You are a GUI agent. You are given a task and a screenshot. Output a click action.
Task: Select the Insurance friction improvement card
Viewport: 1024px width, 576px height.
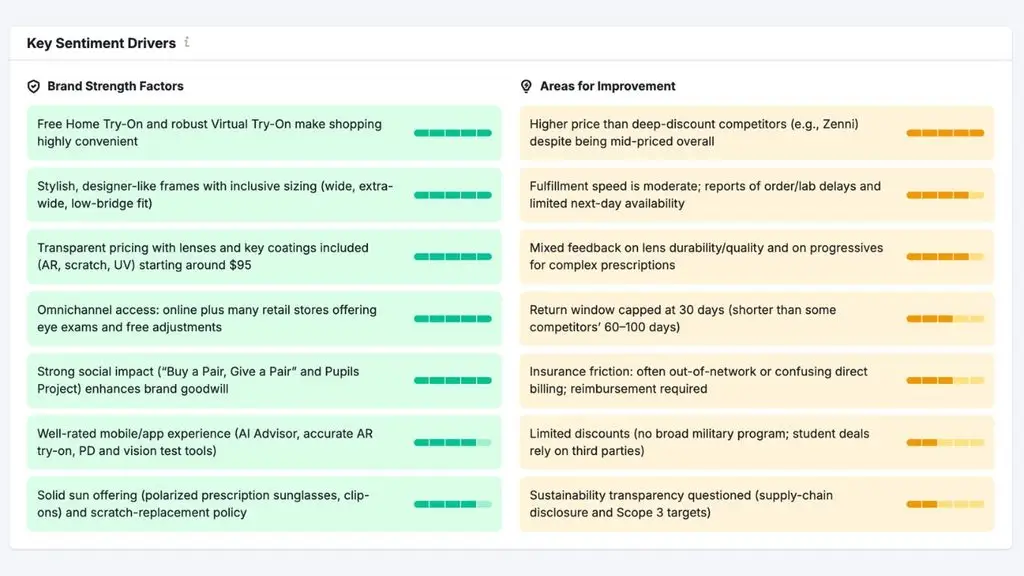[757, 380]
